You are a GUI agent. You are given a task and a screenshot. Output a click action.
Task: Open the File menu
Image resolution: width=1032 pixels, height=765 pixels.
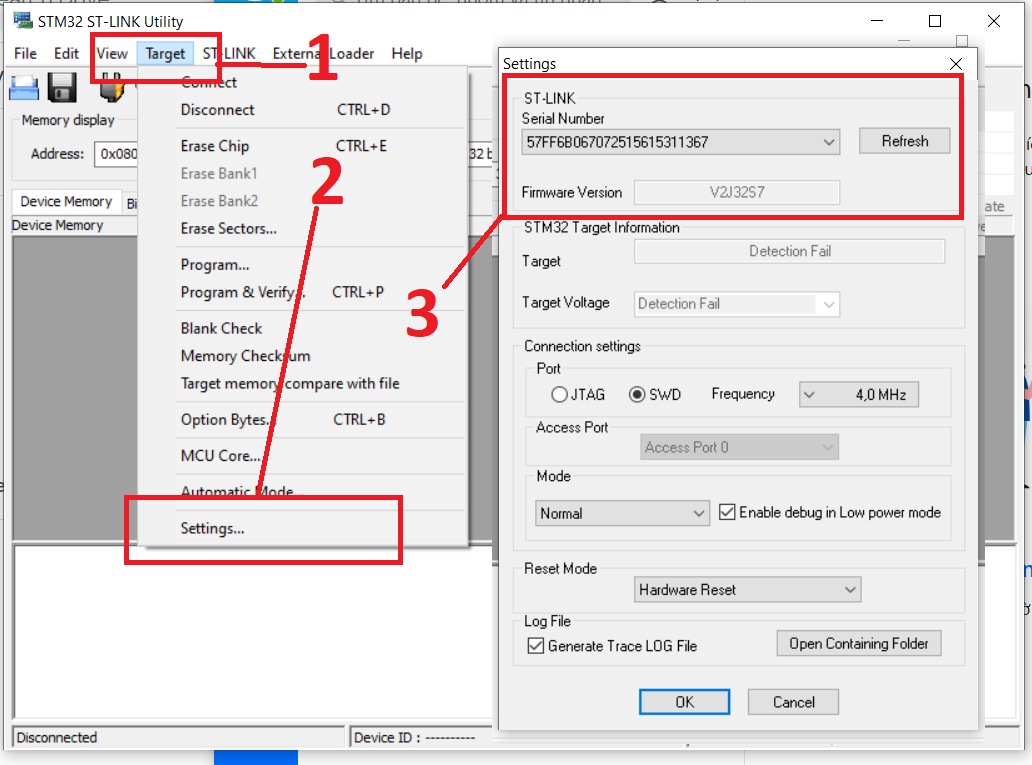[x=25, y=54]
